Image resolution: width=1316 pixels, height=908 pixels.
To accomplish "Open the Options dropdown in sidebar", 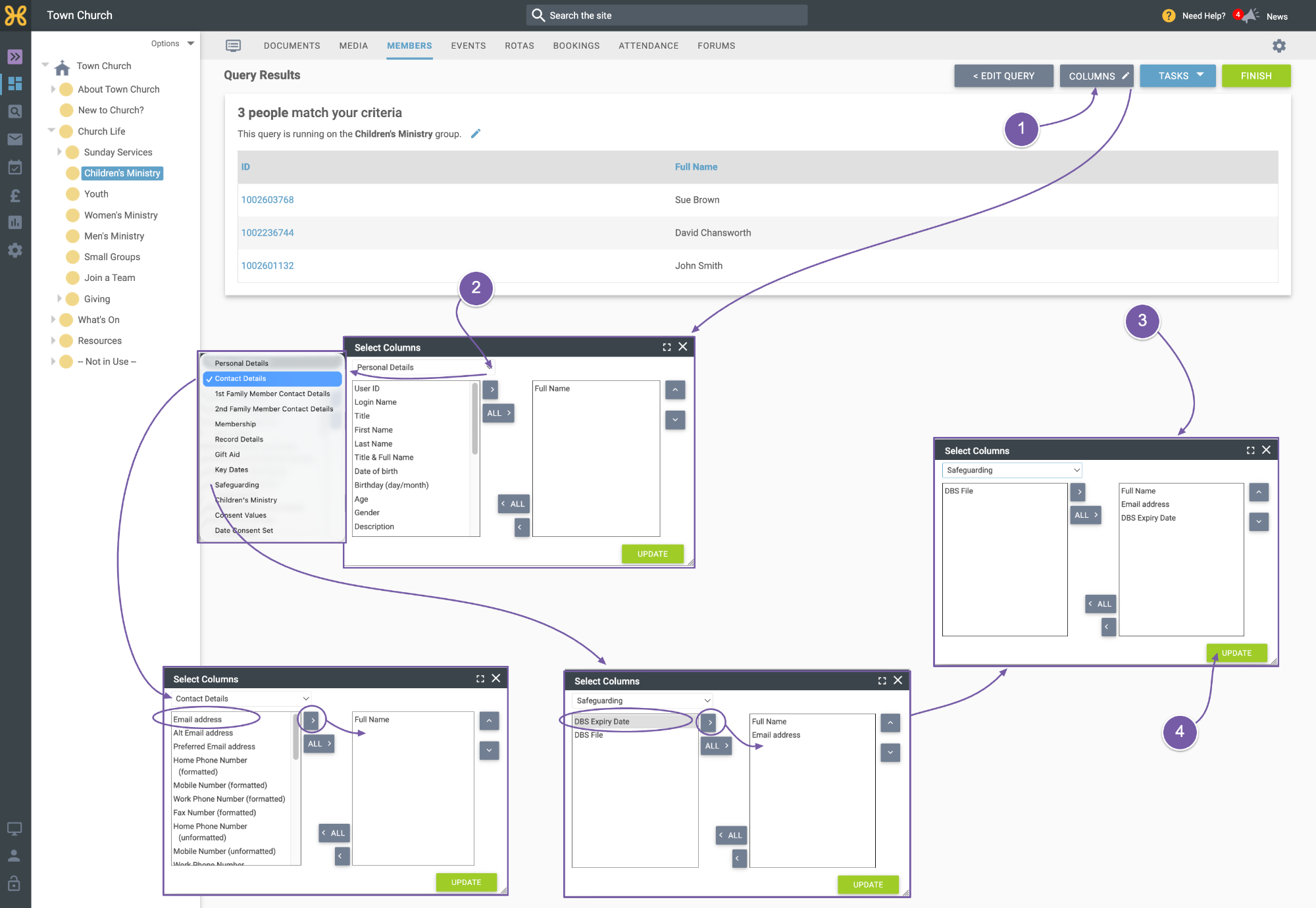I will pyautogui.click(x=172, y=43).
